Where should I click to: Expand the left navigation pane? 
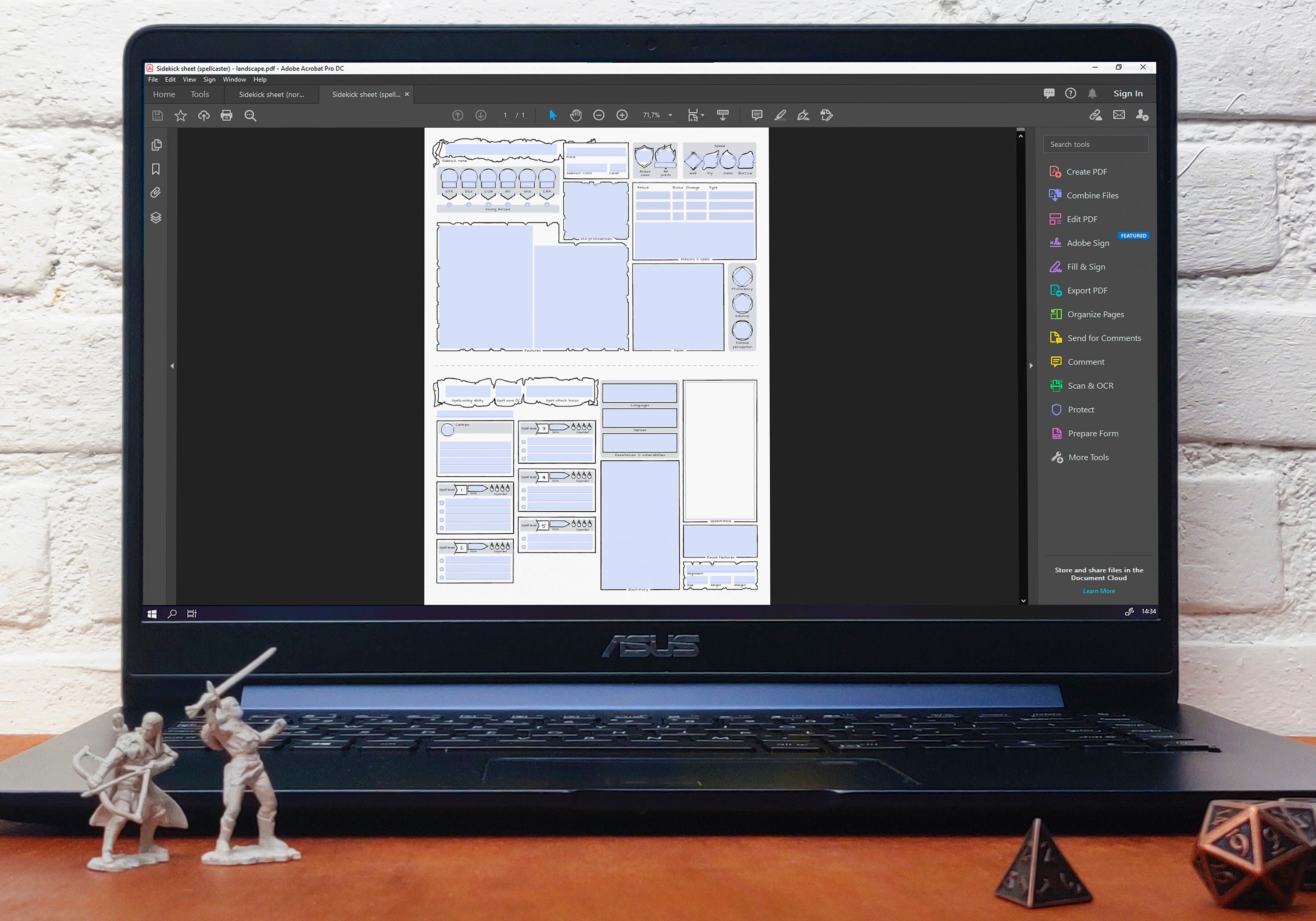172,366
